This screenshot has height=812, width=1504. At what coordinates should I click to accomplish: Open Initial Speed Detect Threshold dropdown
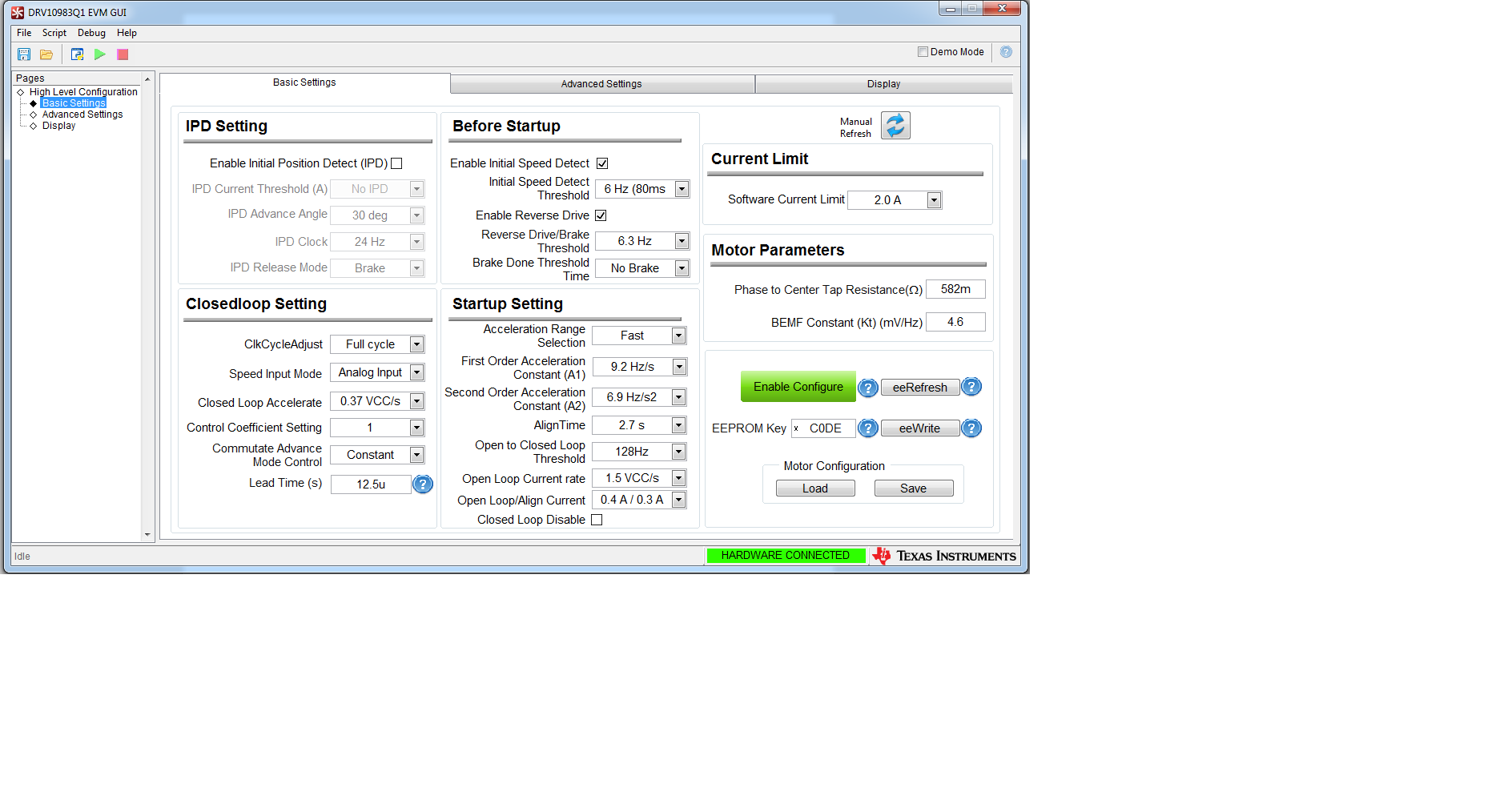click(x=642, y=189)
